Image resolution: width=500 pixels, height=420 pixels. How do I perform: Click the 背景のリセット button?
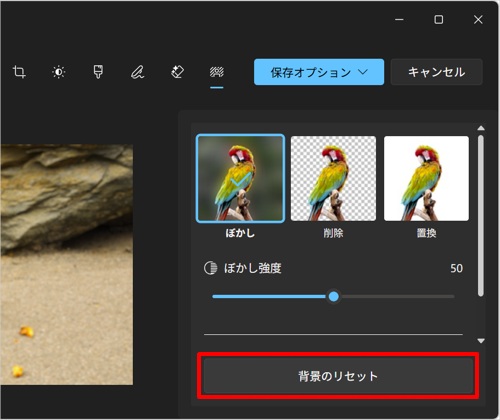point(338,376)
